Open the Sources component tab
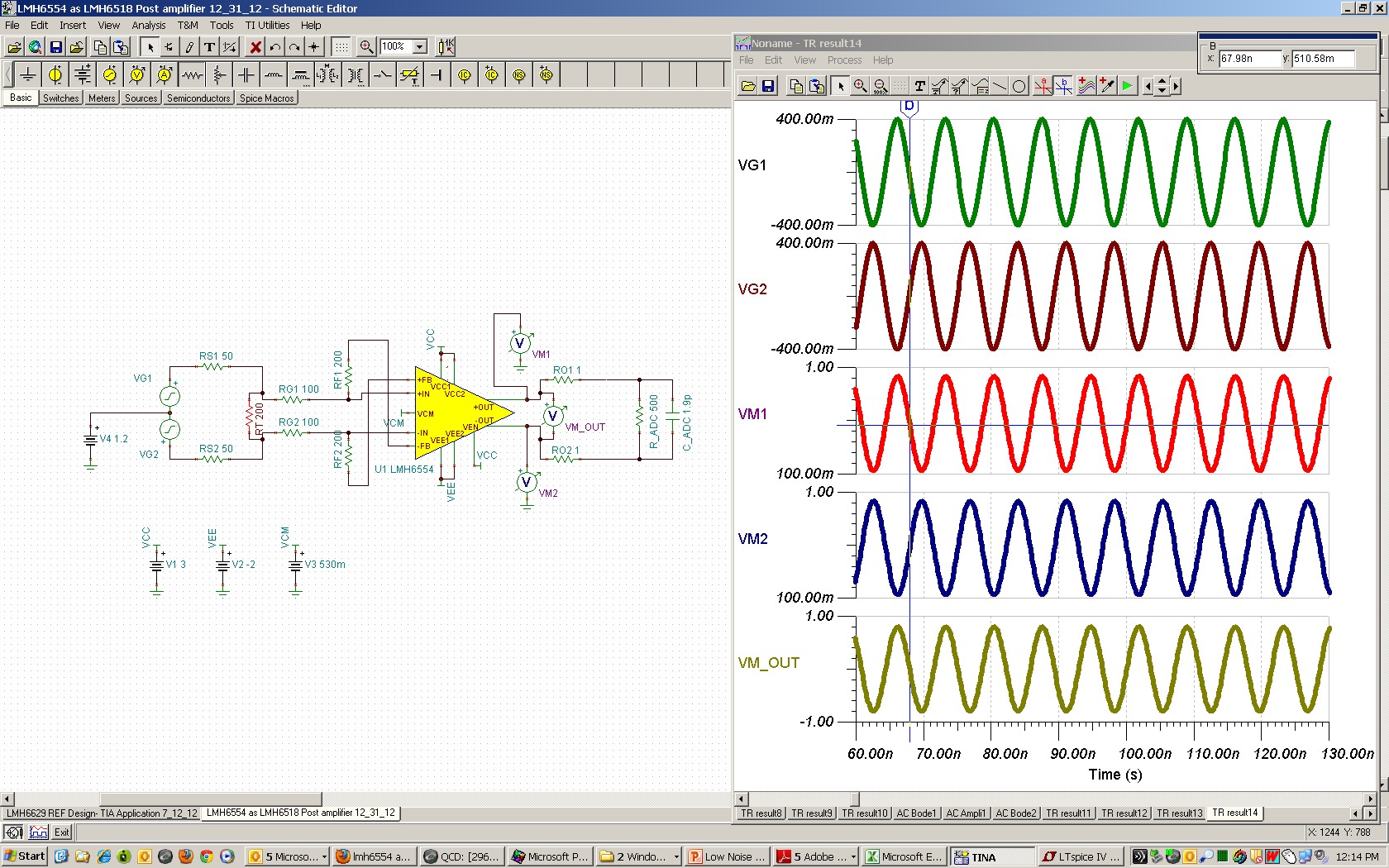The image size is (1389, 868). pyautogui.click(x=141, y=98)
